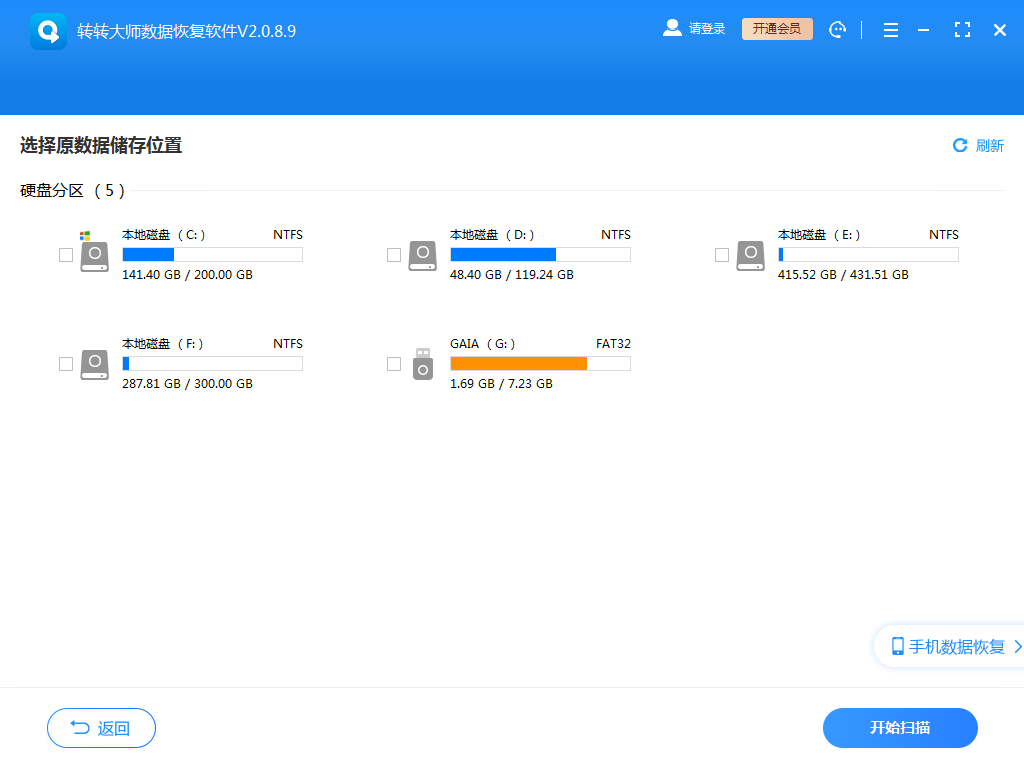
Task: Click the user login person icon
Action: 672,28
